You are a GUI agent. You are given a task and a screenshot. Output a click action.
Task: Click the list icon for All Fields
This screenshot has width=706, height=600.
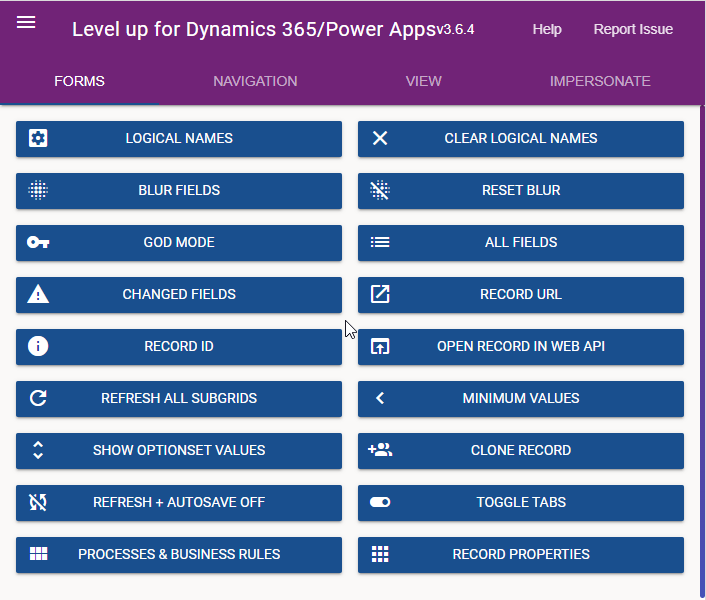pos(380,242)
